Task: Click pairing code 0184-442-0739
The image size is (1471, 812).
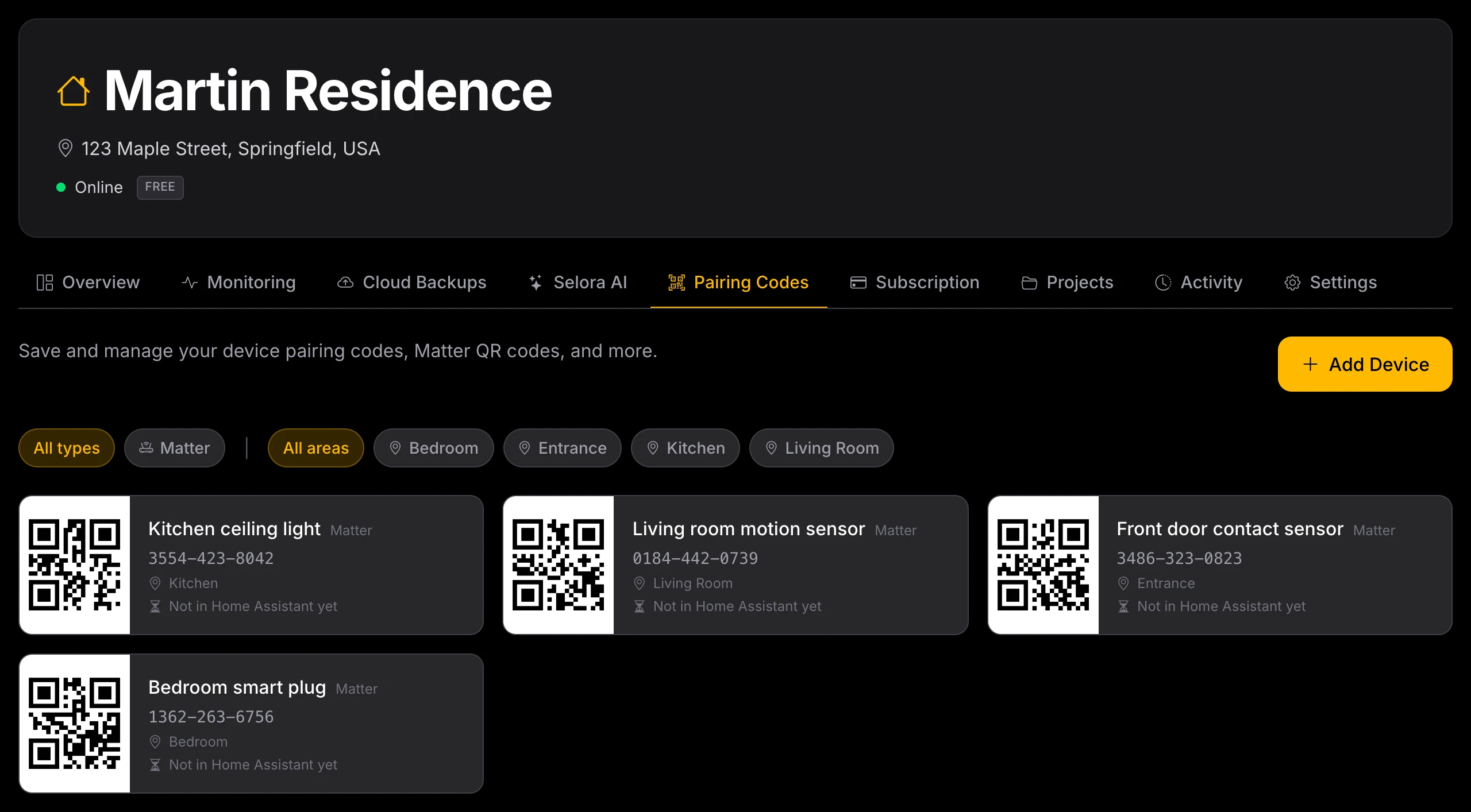Action: (x=695, y=558)
